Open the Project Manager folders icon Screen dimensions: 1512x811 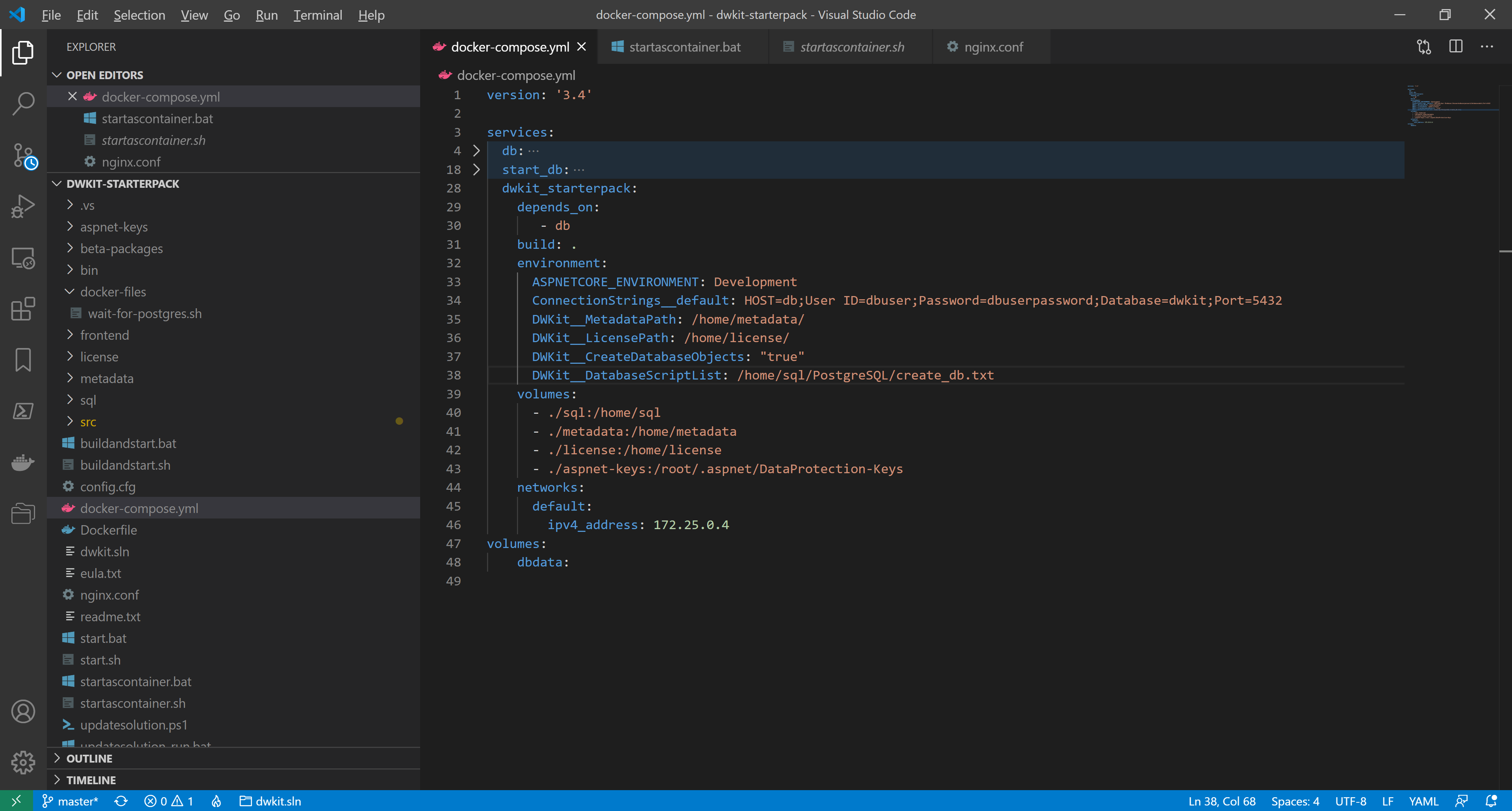coord(23,513)
